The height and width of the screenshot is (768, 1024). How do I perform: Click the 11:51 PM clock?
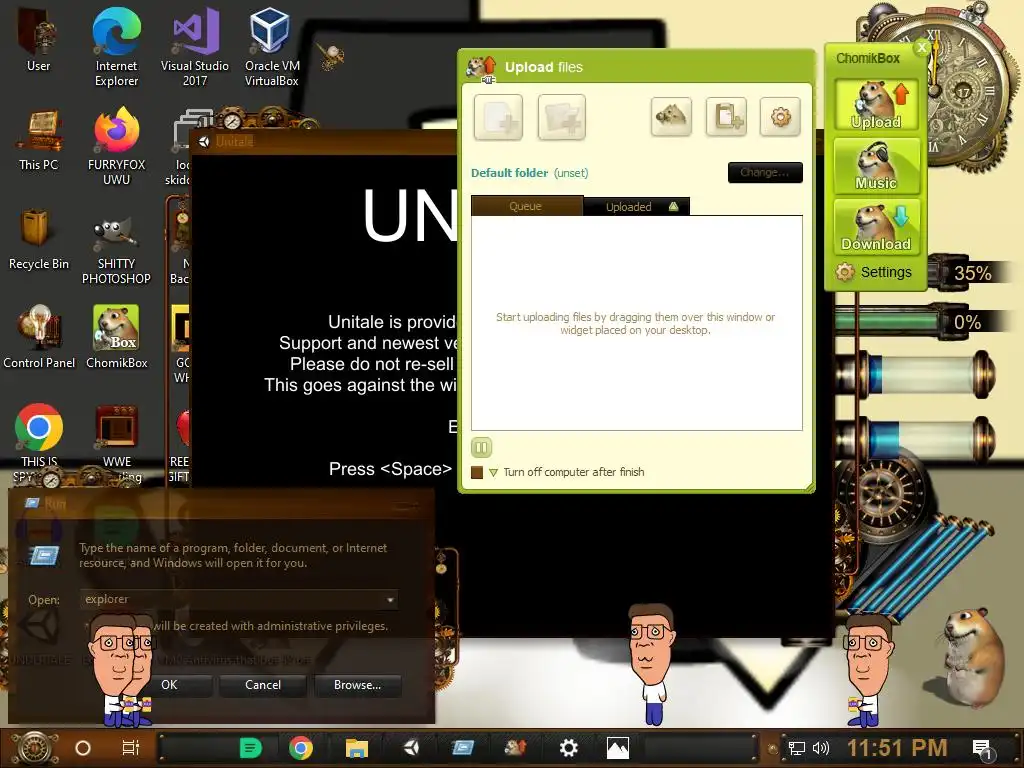pos(897,748)
